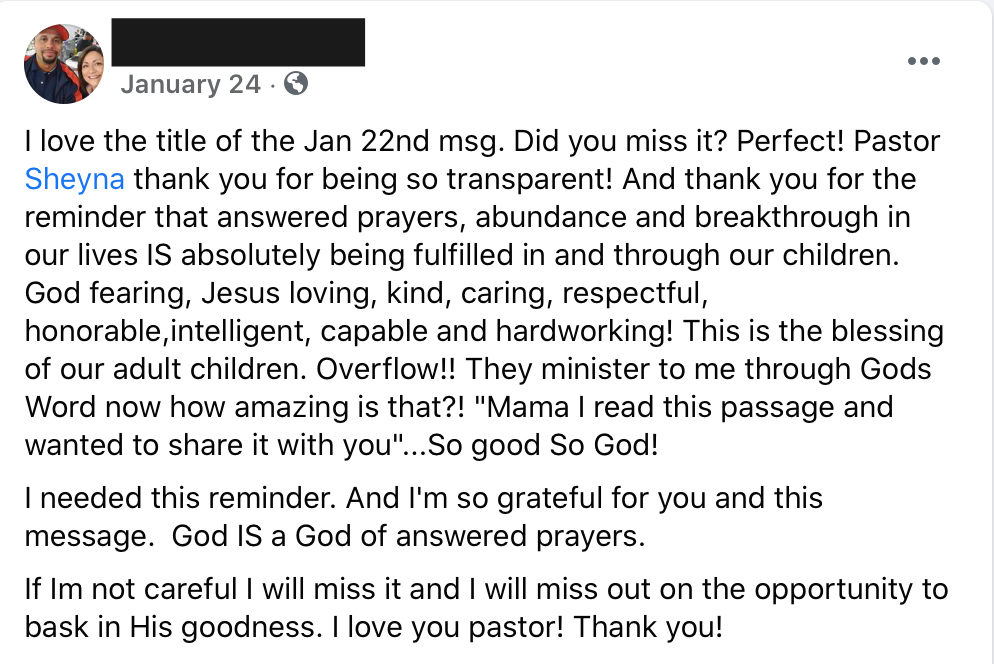The width and height of the screenshot is (994, 664).
Task: Open the tagged Sheyna profile link
Action: [x=75, y=180]
